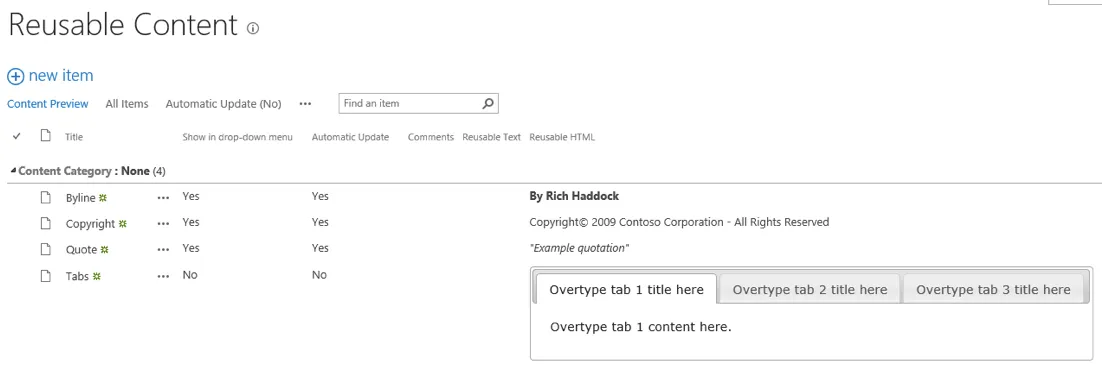
Task: Click the Reusable Content page title
Action: pyautogui.click(x=123, y=25)
